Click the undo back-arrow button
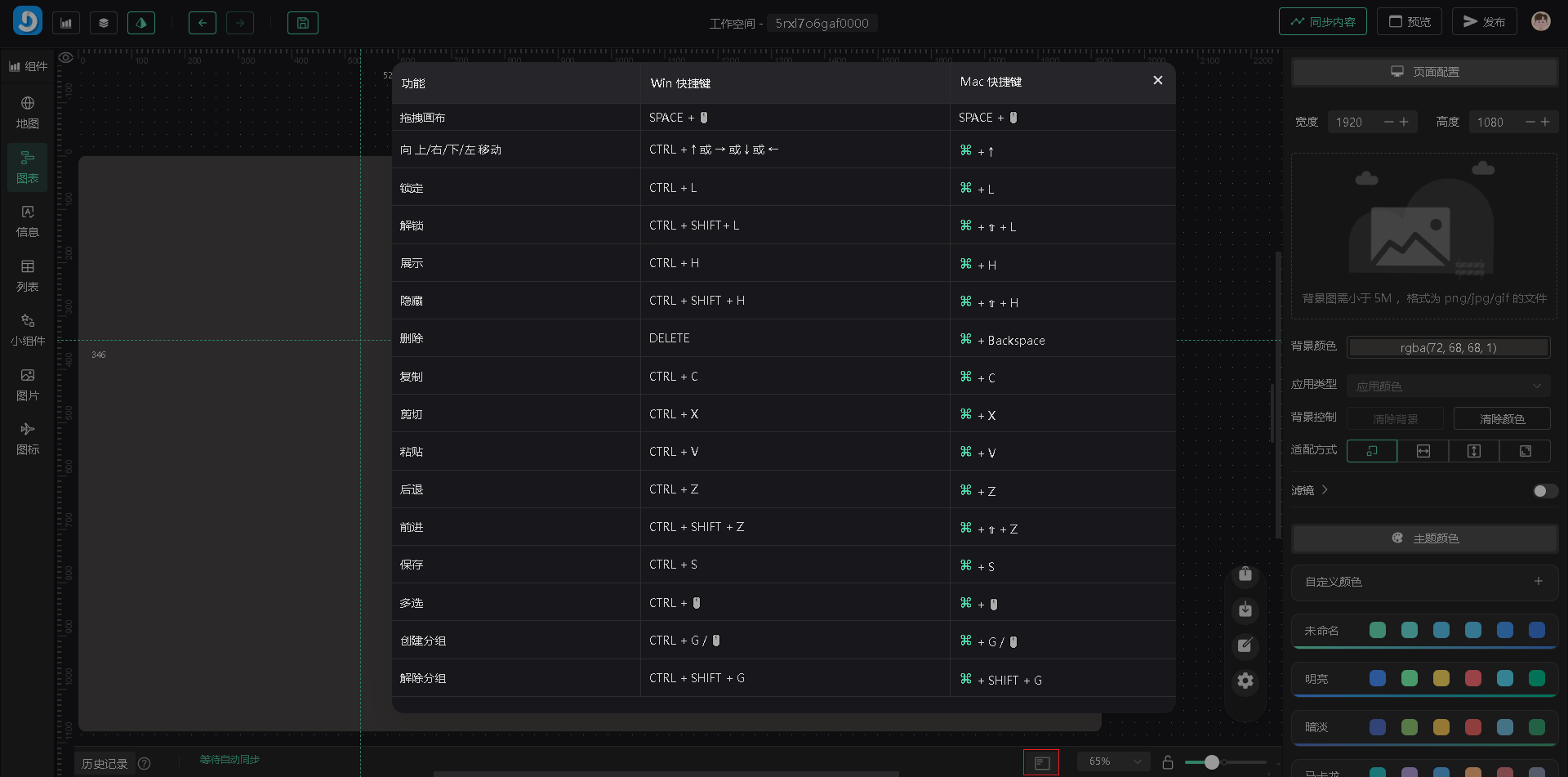This screenshot has width=1568, height=777. point(203,23)
